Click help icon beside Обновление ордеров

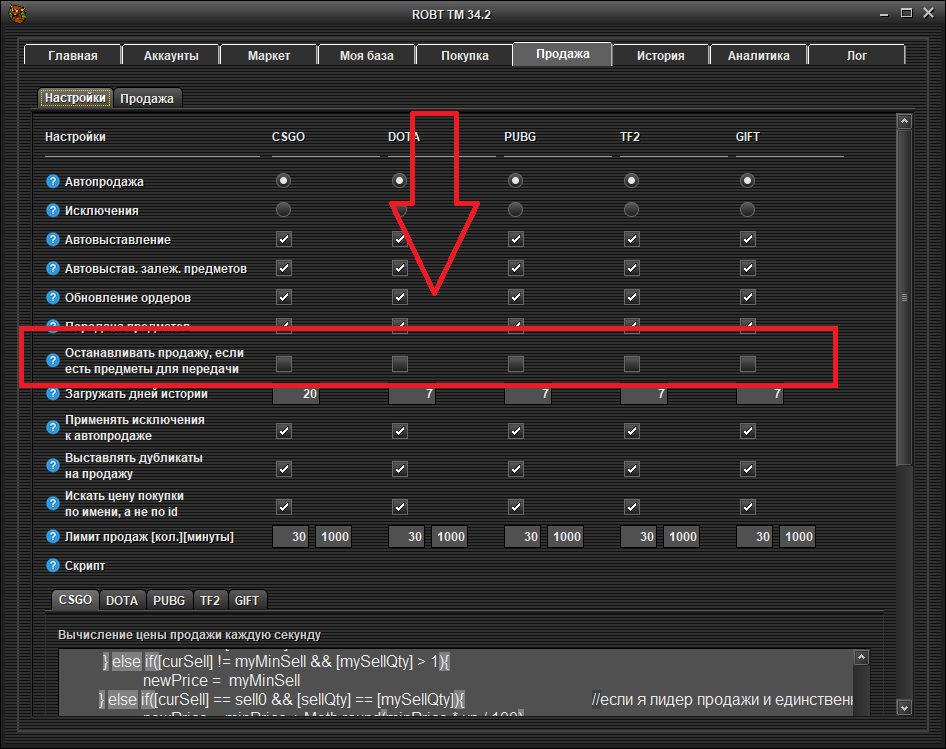tap(53, 298)
